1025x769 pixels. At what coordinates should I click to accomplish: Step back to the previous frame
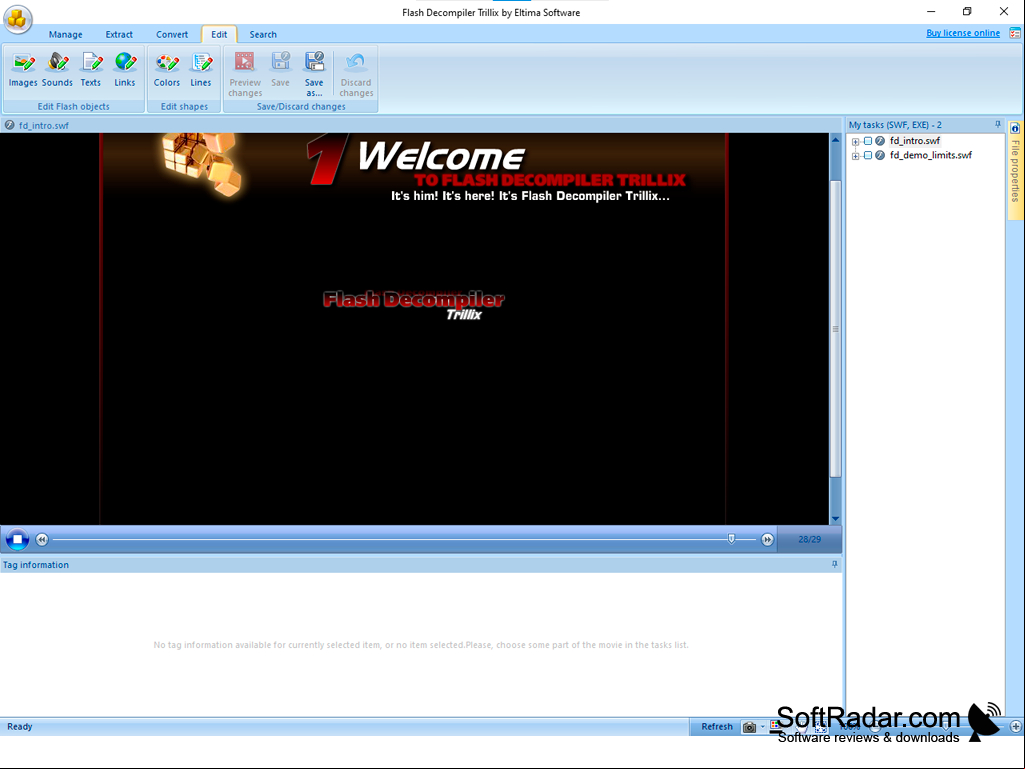pos(42,539)
